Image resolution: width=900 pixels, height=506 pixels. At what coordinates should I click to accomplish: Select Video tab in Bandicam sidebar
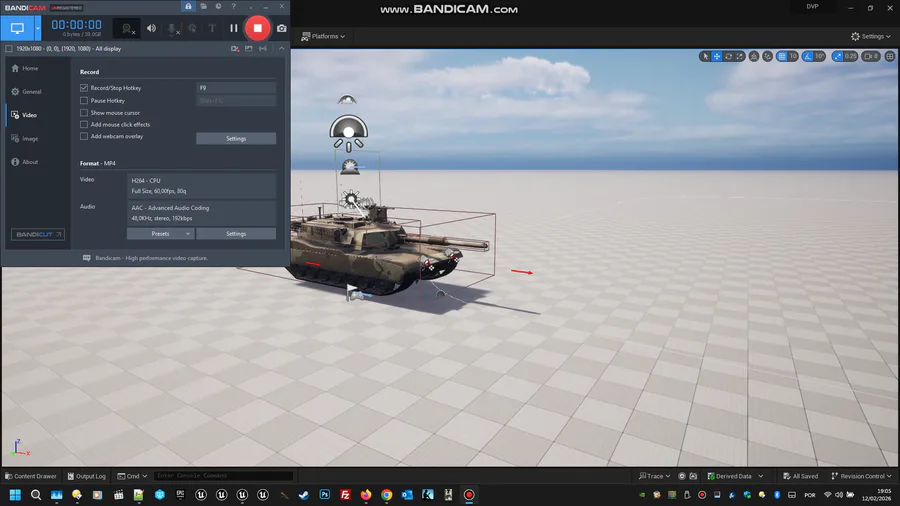25,115
